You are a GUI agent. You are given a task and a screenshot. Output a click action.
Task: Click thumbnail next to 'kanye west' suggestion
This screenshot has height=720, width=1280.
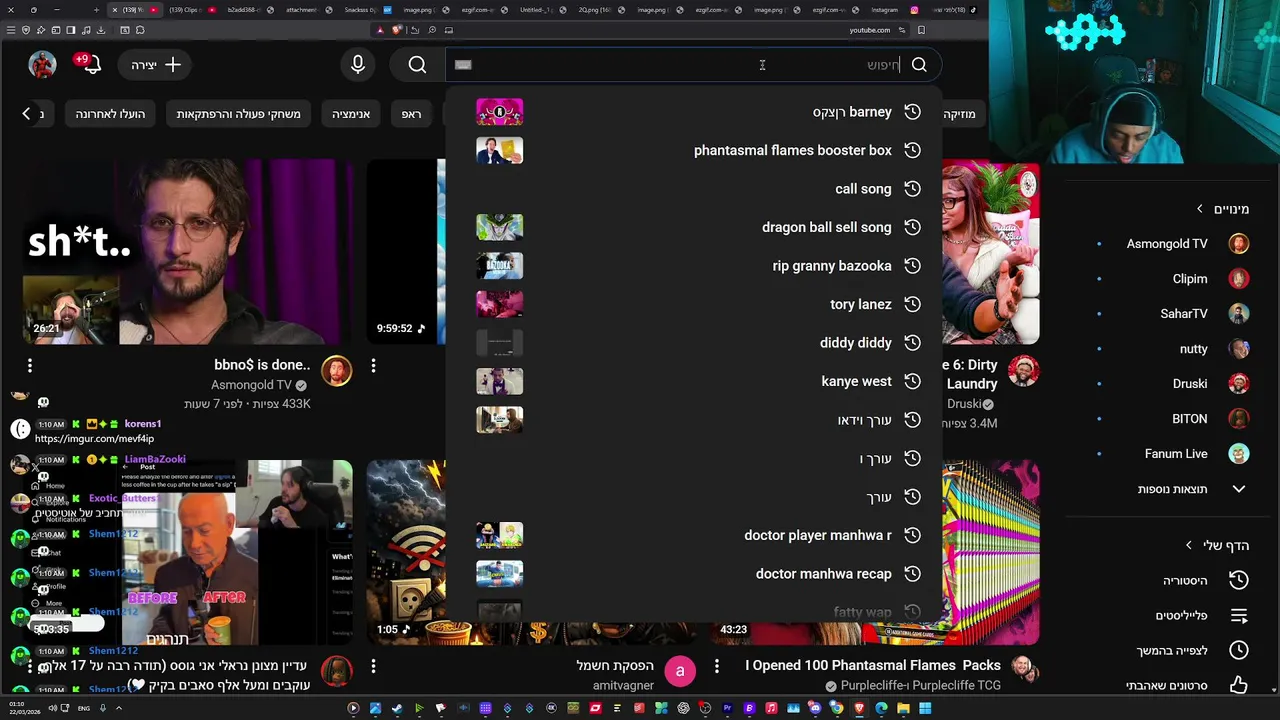tap(499, 381)
